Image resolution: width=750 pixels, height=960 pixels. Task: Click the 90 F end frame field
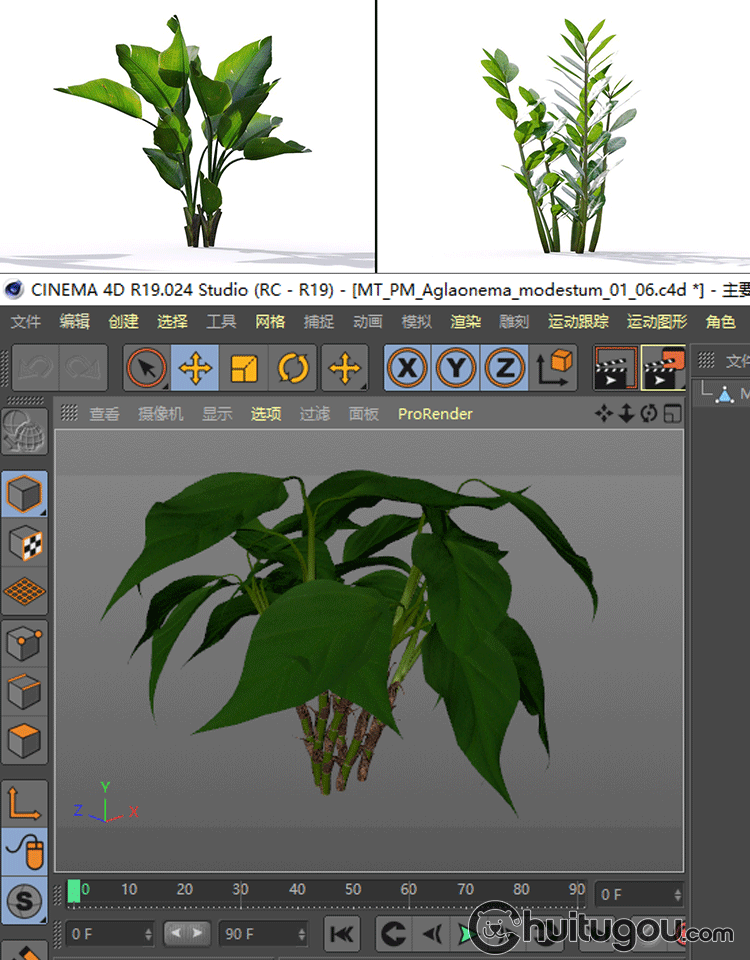coord(258,934)
